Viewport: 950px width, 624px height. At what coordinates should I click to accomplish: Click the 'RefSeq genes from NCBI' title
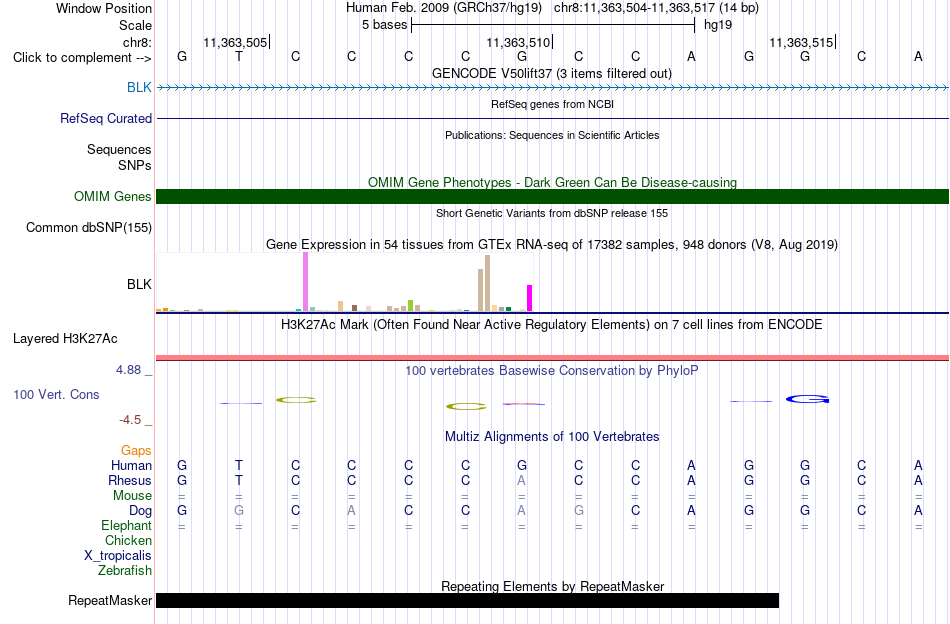coord(552,104)
